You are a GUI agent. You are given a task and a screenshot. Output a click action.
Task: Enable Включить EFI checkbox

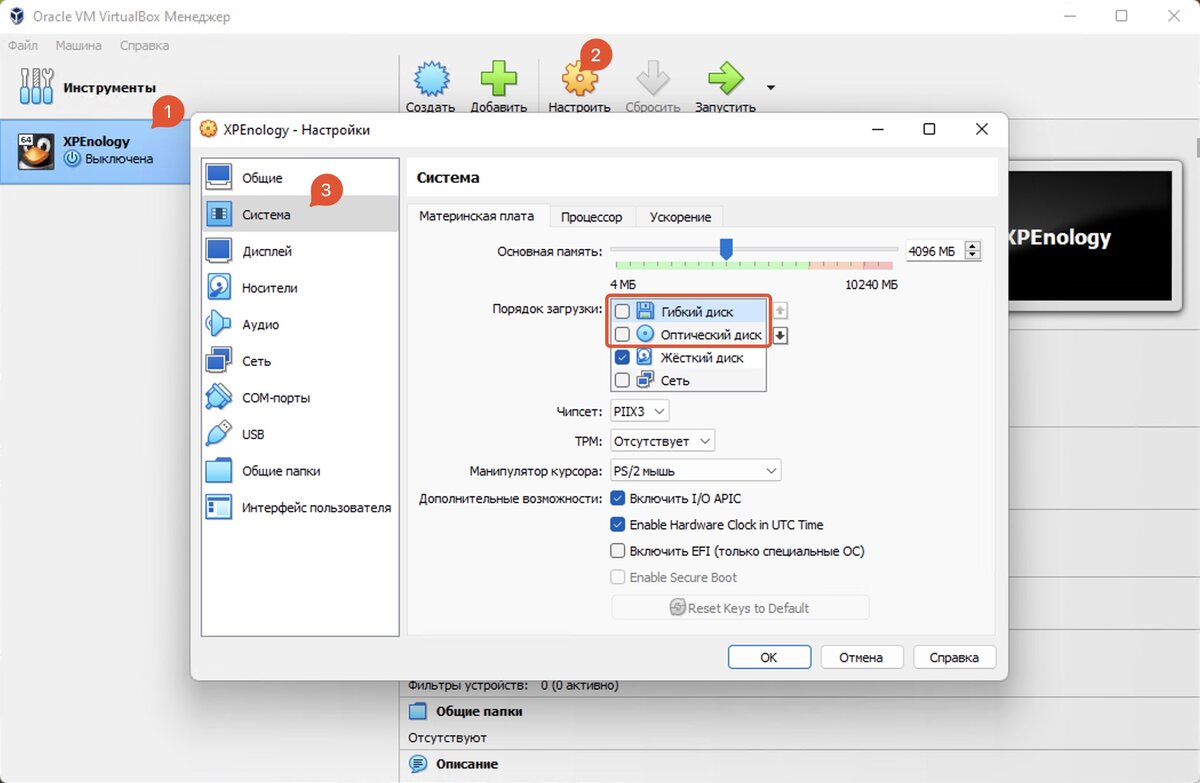tap(618, 551)
